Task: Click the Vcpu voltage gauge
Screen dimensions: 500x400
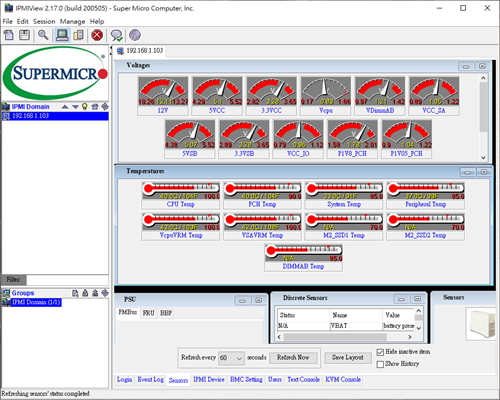Action: point(326,96)
